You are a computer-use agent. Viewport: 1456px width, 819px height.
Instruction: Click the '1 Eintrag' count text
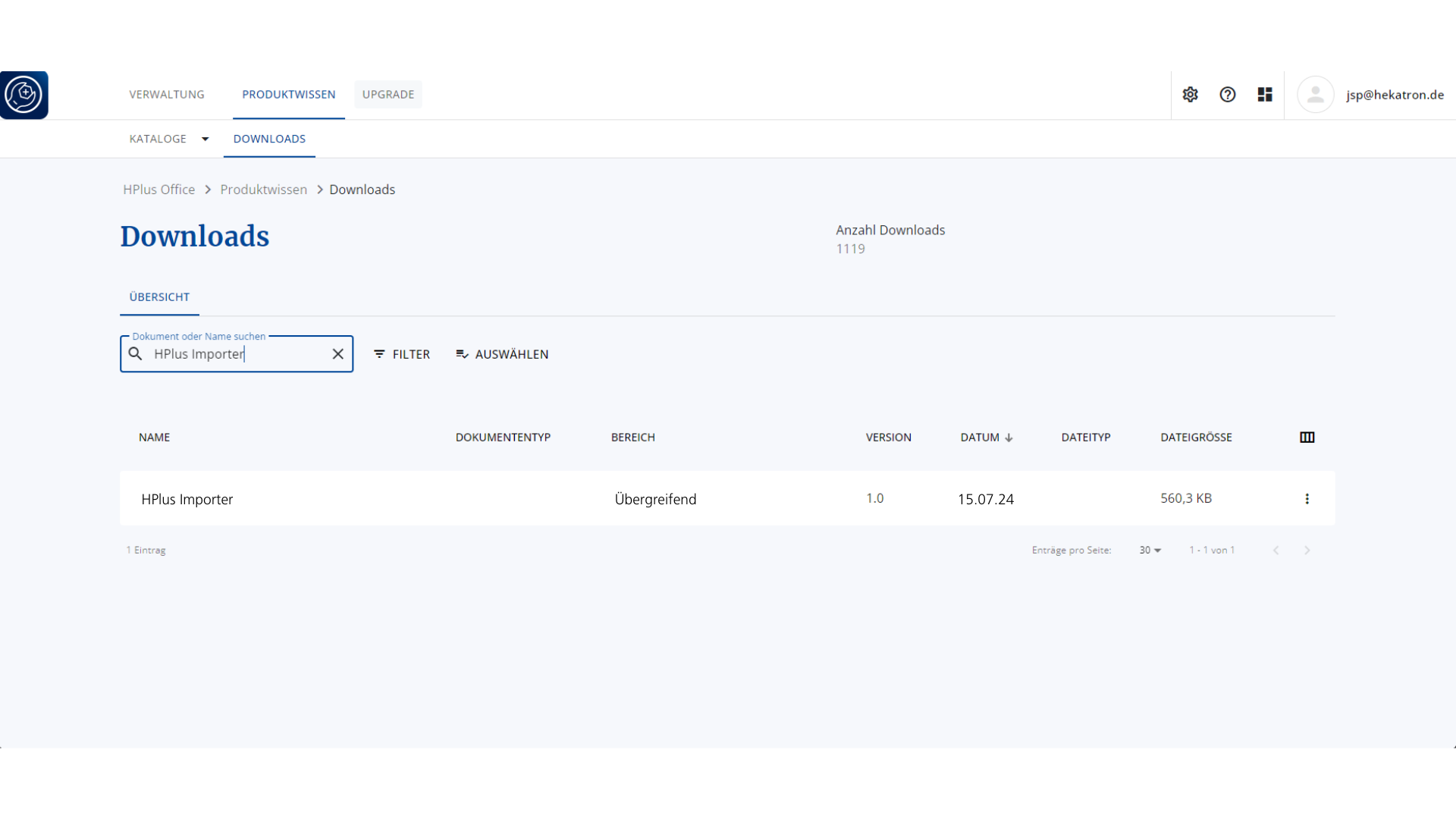[146, 551]
